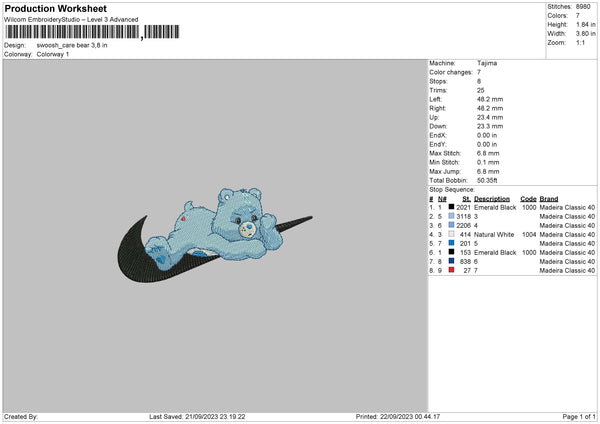Click the bright blue swatch for stop 5

pos(452,243)
